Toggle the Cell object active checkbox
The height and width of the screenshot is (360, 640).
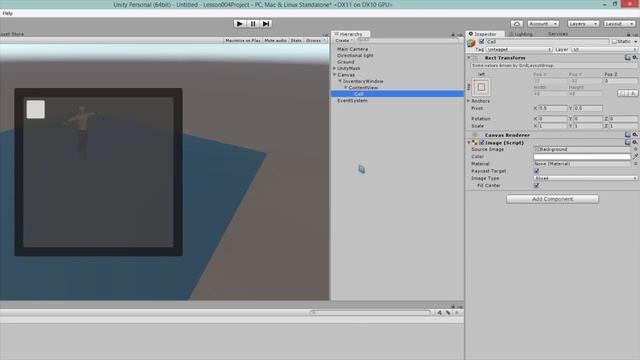click(x=482, y=42)
